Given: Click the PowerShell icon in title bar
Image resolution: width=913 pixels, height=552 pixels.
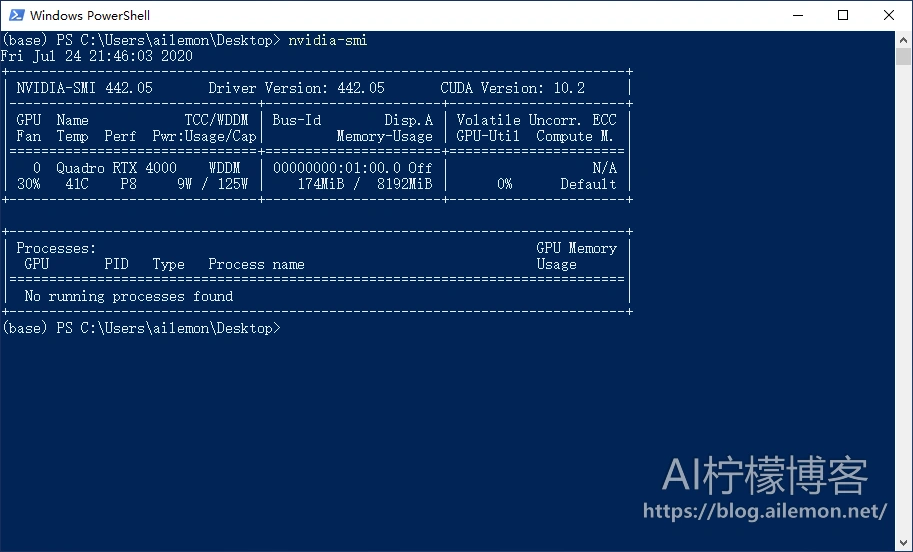Looking at the screenshot, I should point(16,15).
